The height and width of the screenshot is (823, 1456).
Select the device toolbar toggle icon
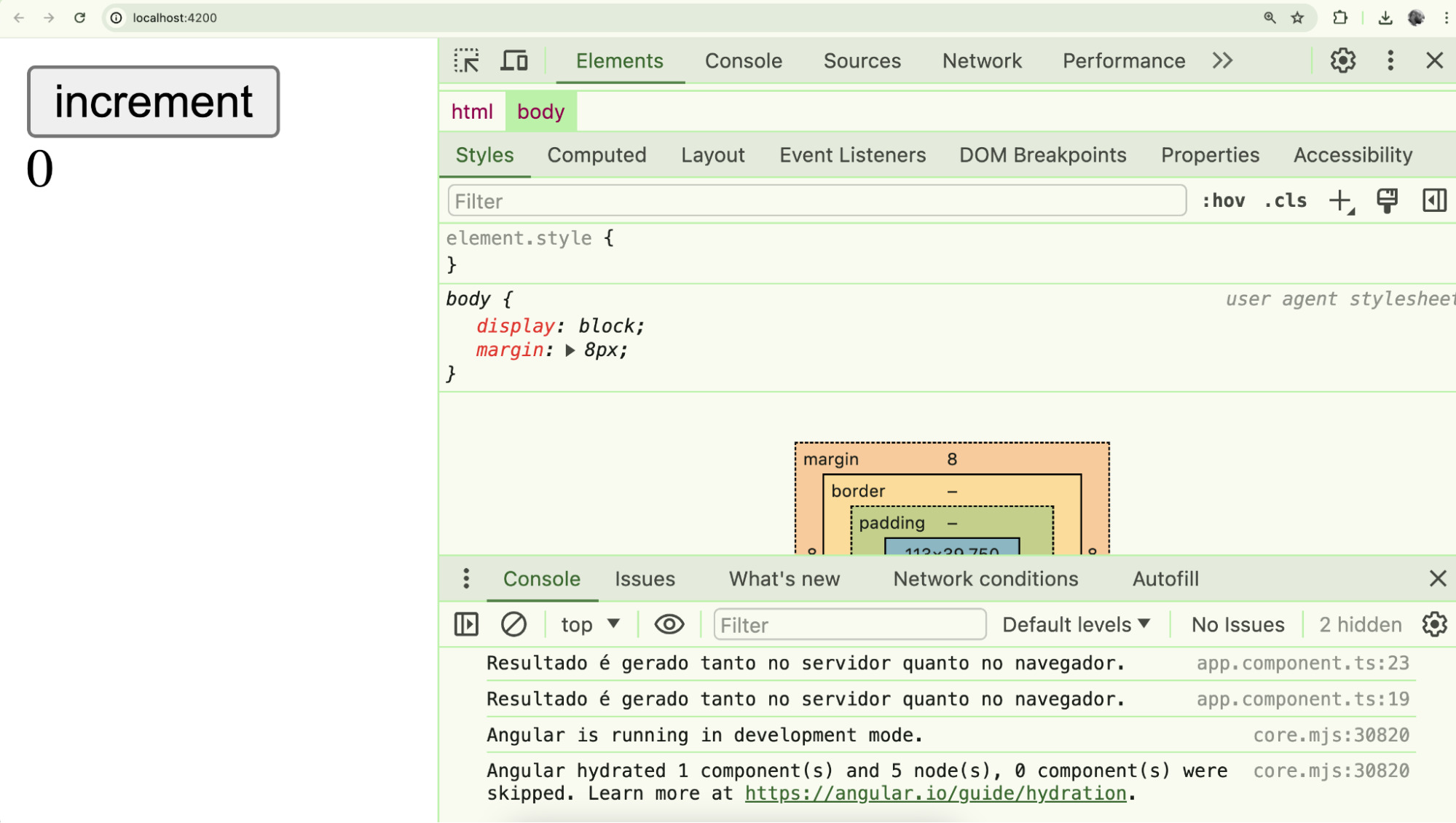point(513,60)
